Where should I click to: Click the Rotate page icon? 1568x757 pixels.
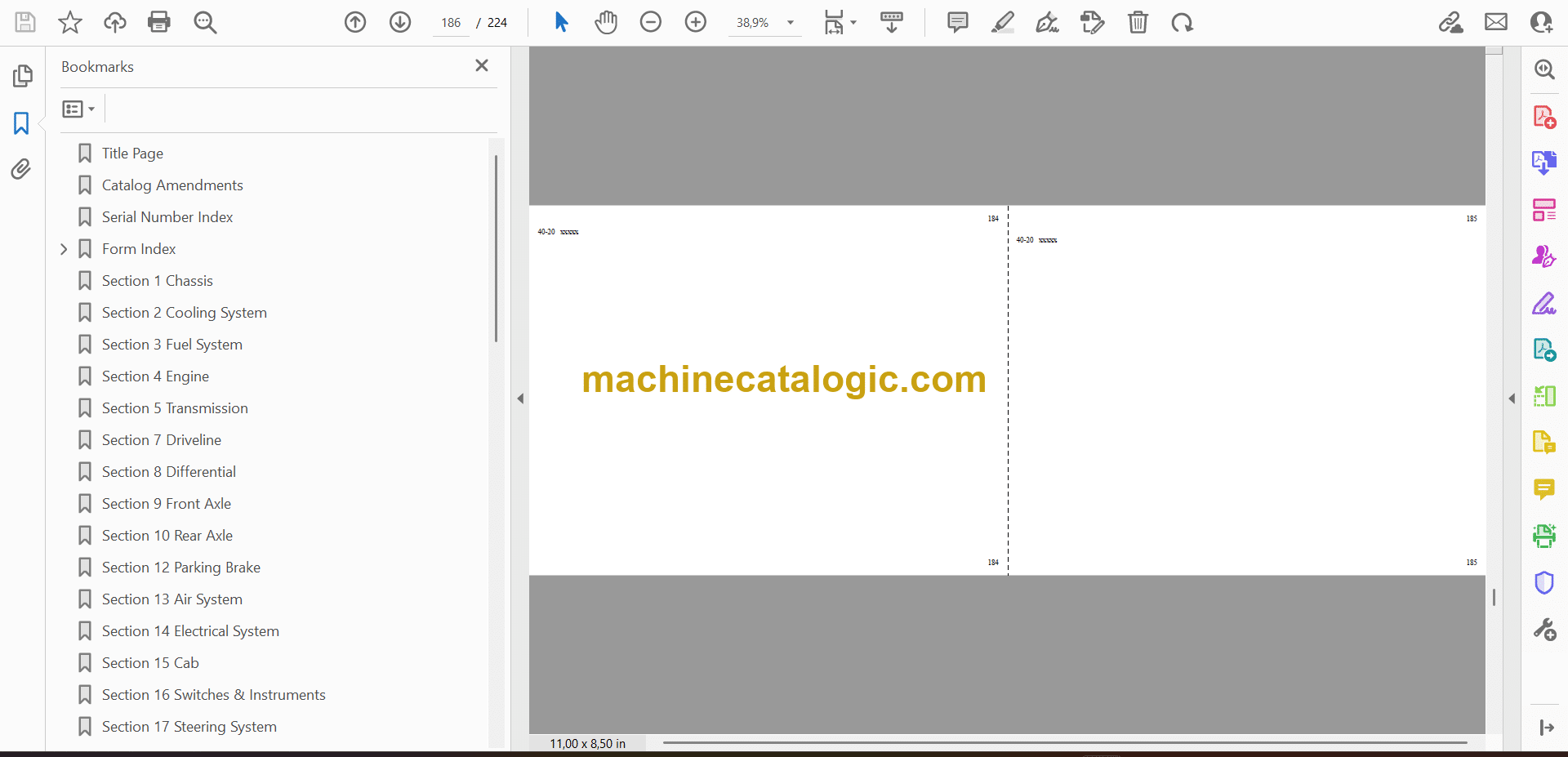coord(1182,22)
